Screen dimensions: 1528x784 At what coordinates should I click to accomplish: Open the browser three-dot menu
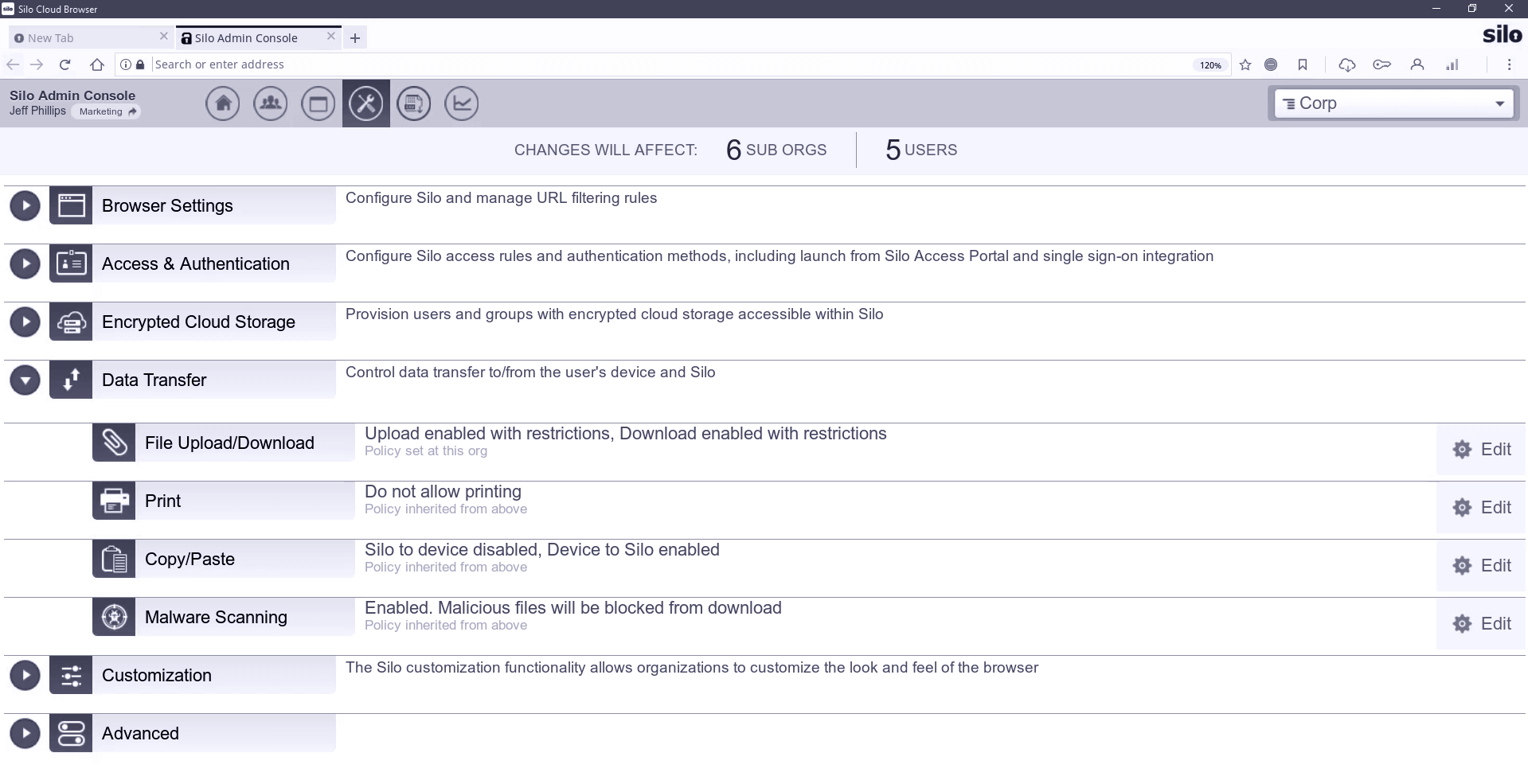tap(1509, 64)
